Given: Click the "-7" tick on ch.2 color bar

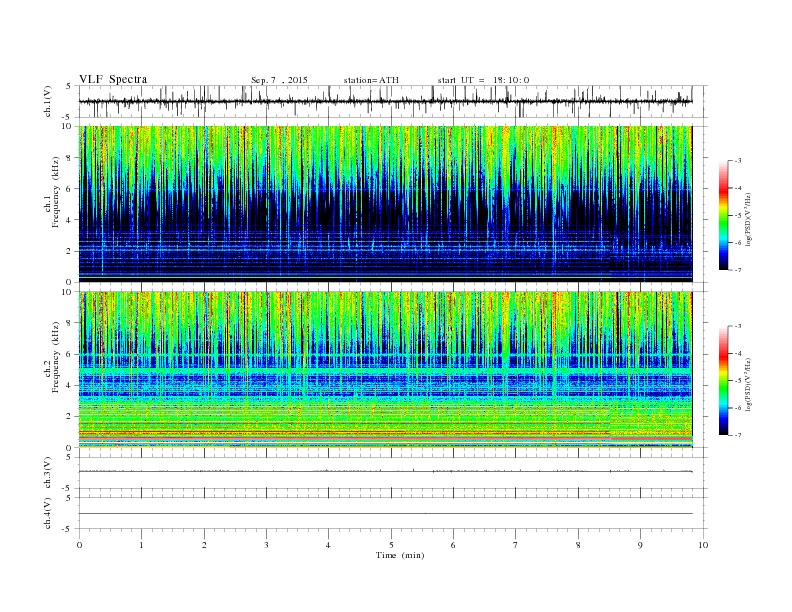Looking at the screenshot, I should click(737, 435).
